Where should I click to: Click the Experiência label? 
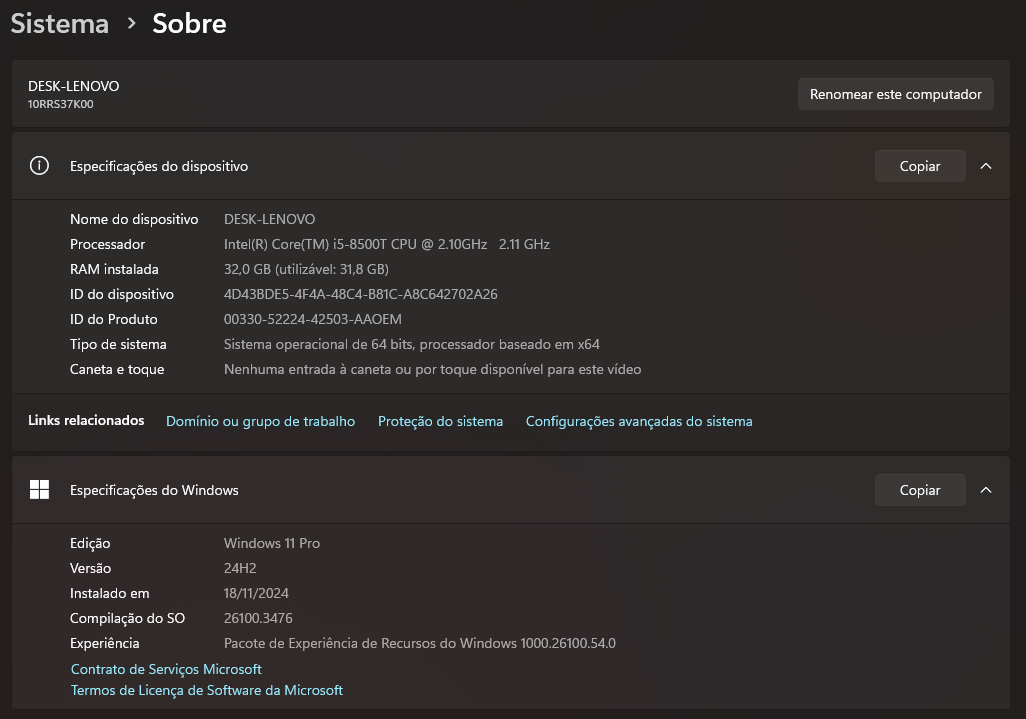pyautogui.click(x=105, y=643)
